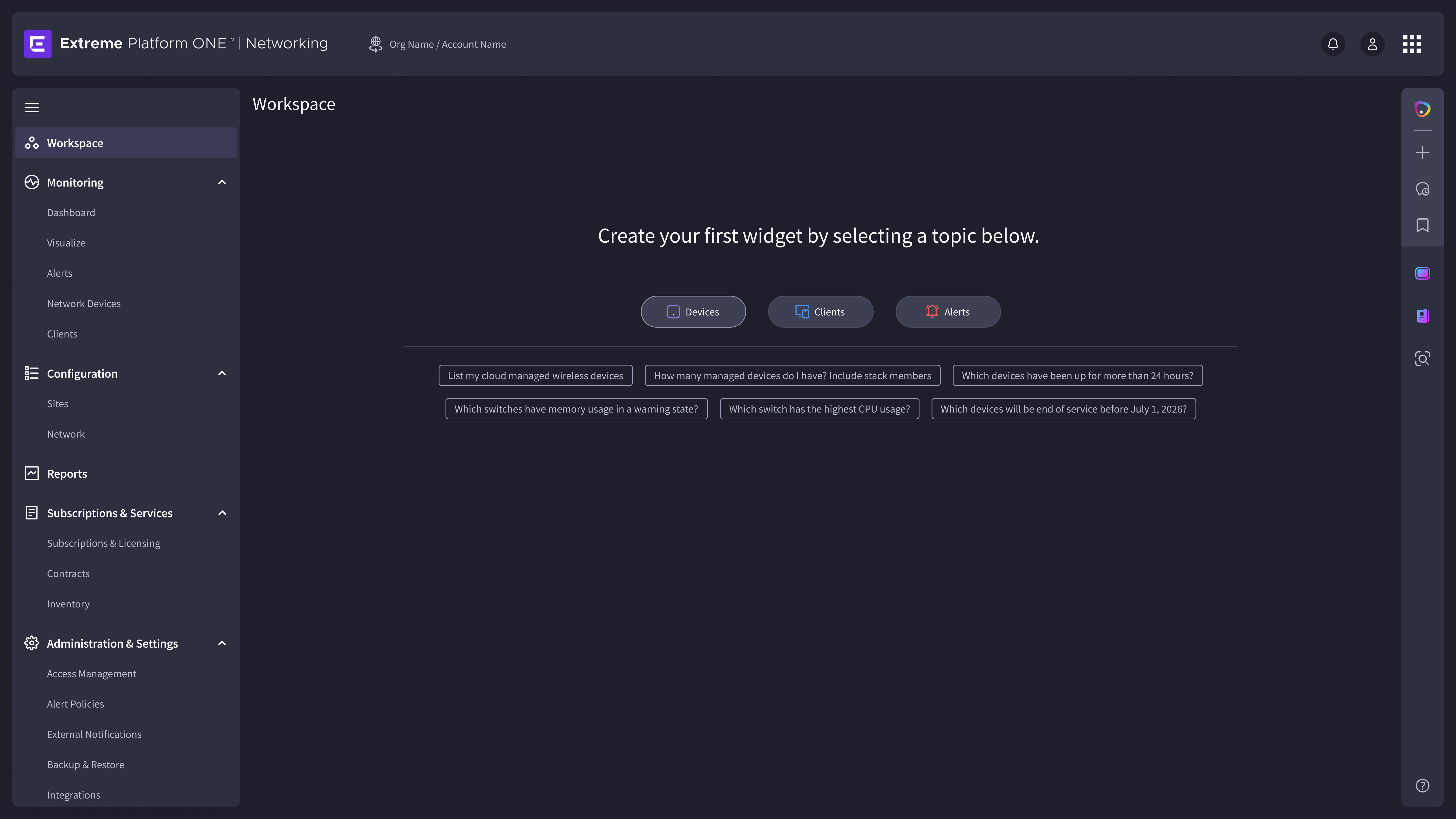
Task: Collapse sidebar with hamburger menu icon
Action: [x=32, y=107]
